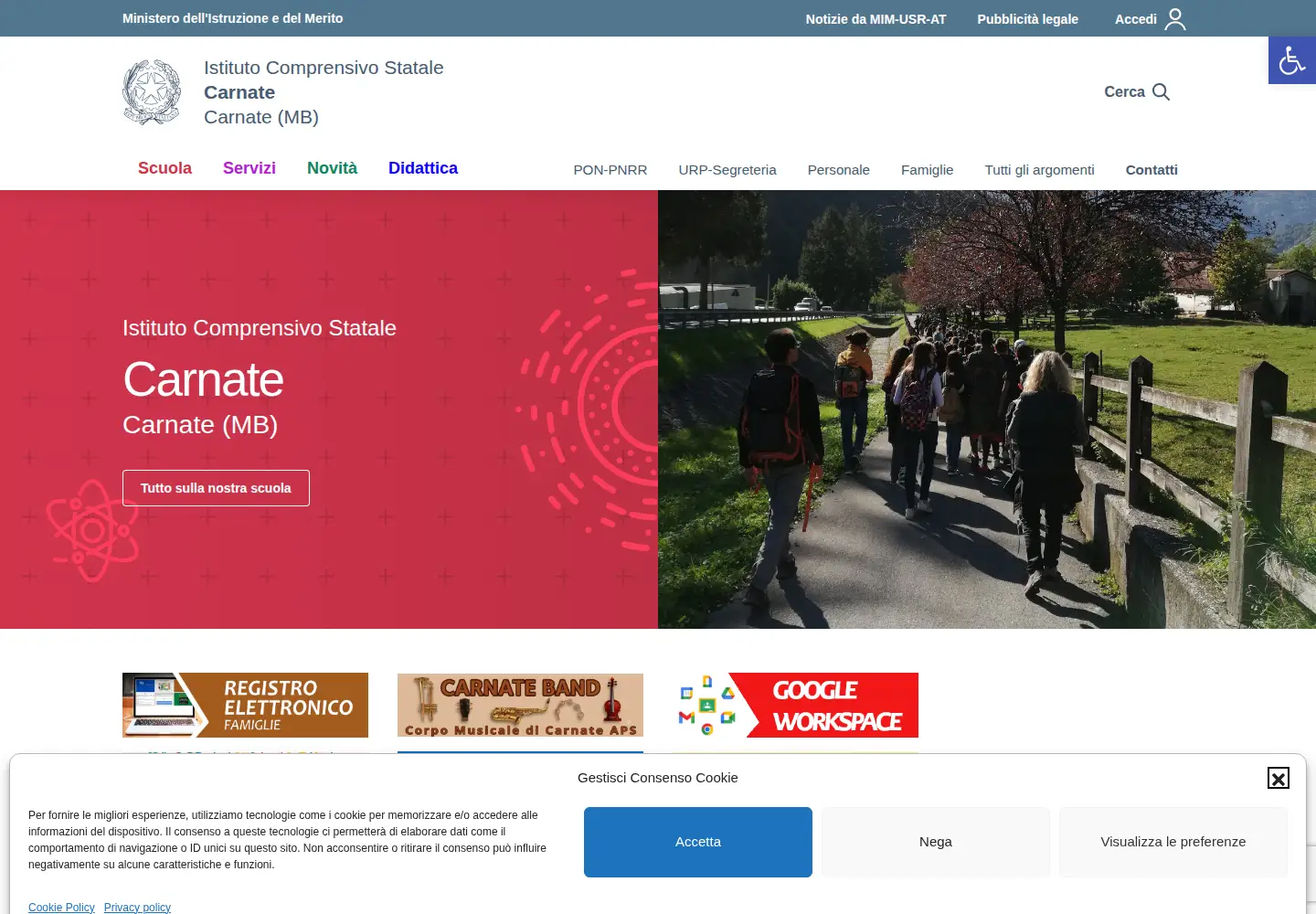Image resolution: width=1316 pixels, height=914 pixels.
Task: Open the Didattica menu
Action: point(423,168)
